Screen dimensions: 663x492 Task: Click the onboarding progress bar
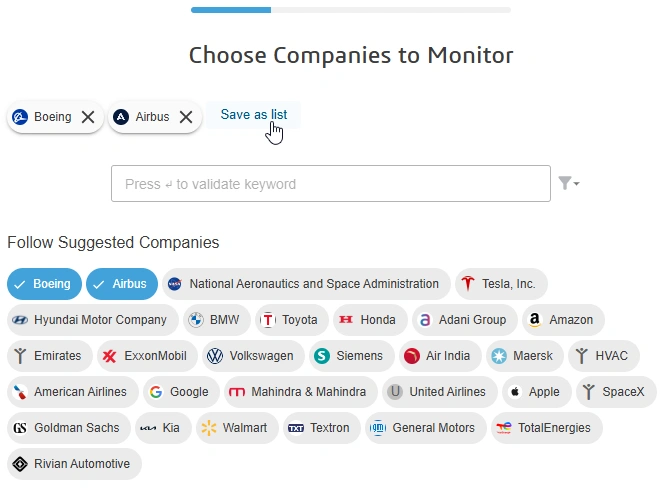(x=351, y=10)
